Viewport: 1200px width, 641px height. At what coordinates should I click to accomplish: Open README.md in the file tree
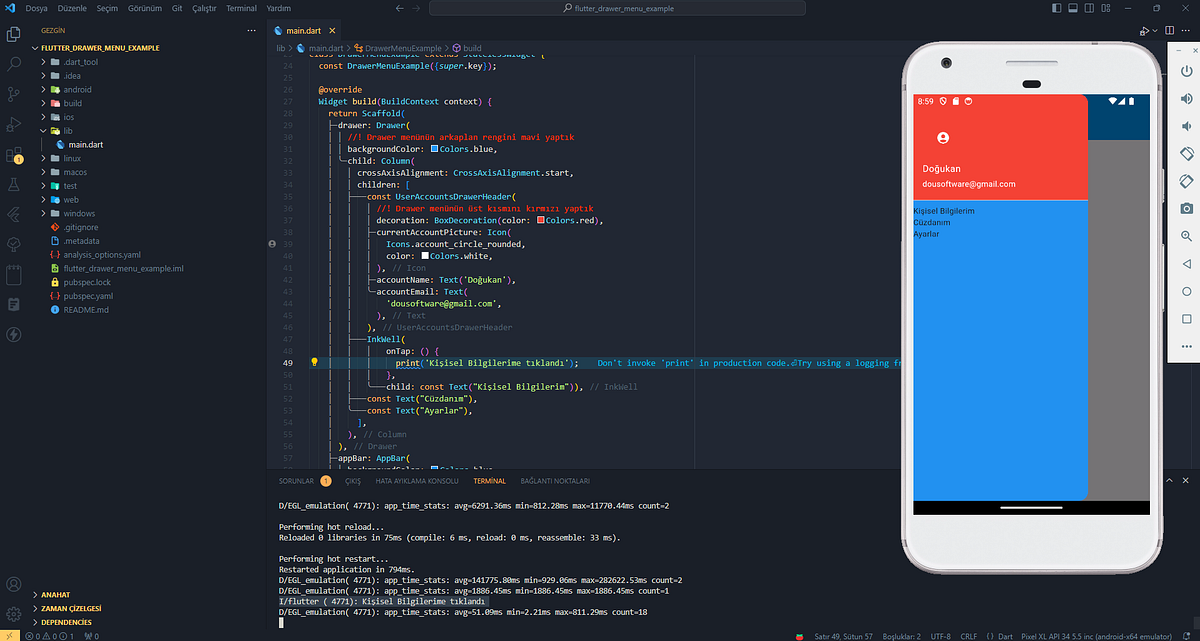point(86,310)
